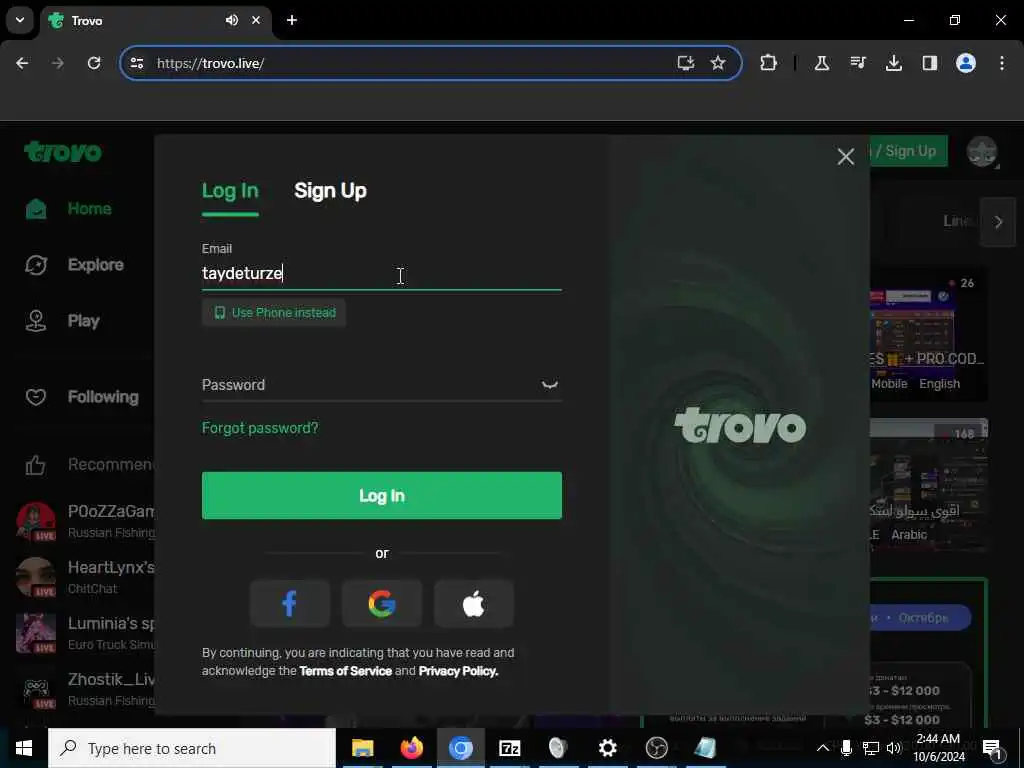The width and height of the screenshot is (1024, 768).
Task: Select the Log In tab
Action: pos(230,191)
